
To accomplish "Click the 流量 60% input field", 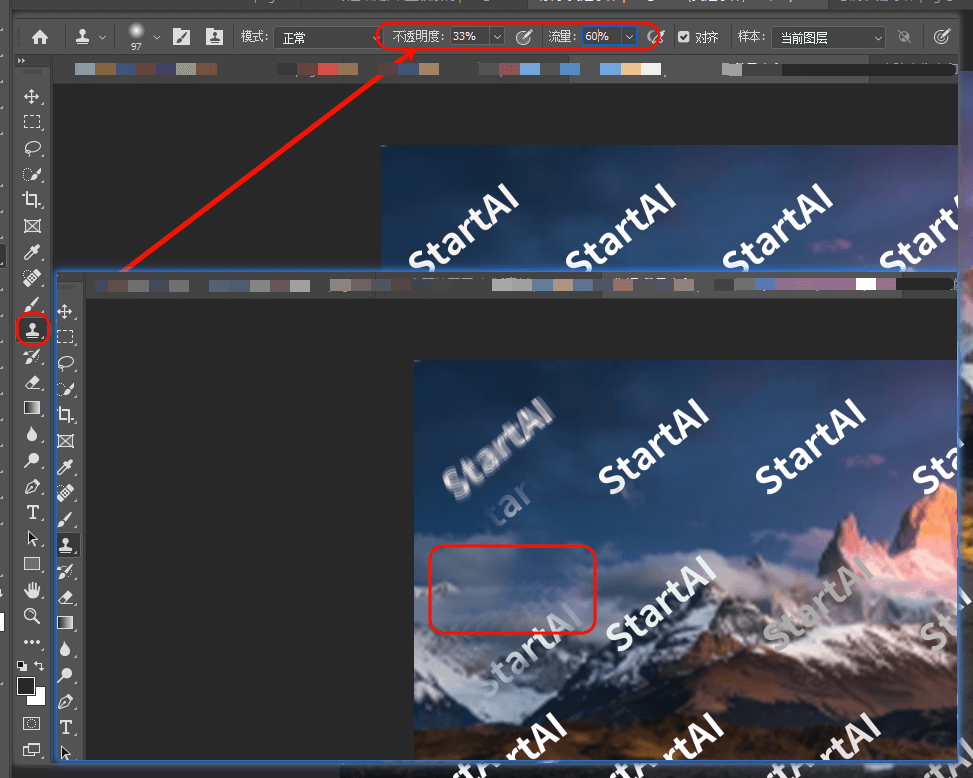I will pyautogui.click(x=601, y=36).
